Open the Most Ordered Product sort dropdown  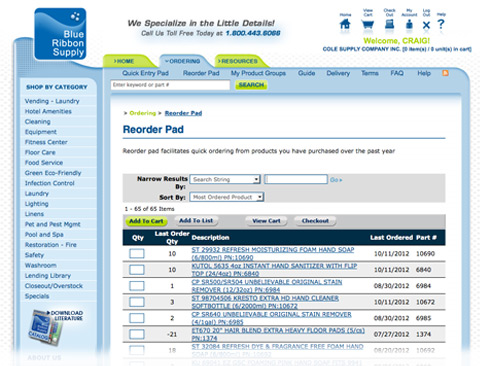click(x=227, y=197)
